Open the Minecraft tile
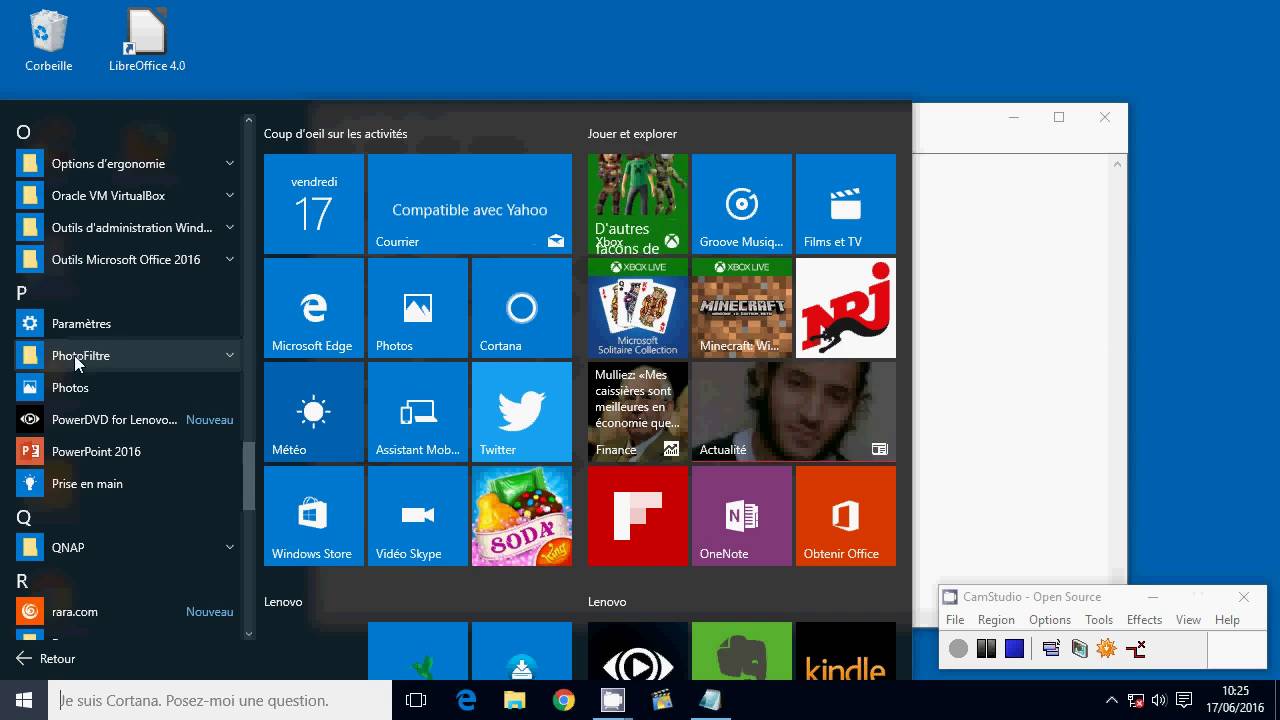Screen dimensions: 1280x720 (742, 308)
